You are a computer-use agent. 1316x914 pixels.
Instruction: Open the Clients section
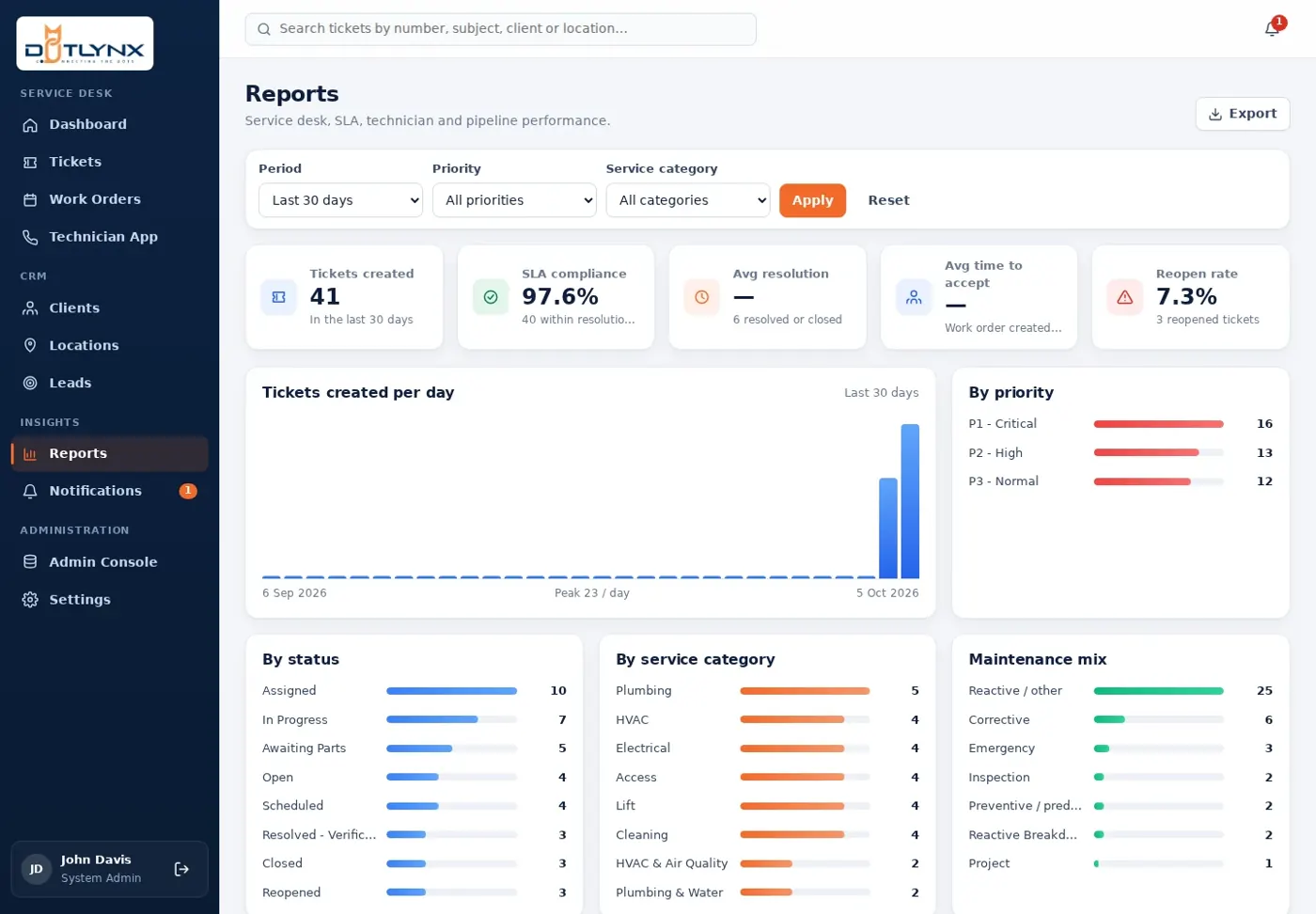click(x=110, y=308)
